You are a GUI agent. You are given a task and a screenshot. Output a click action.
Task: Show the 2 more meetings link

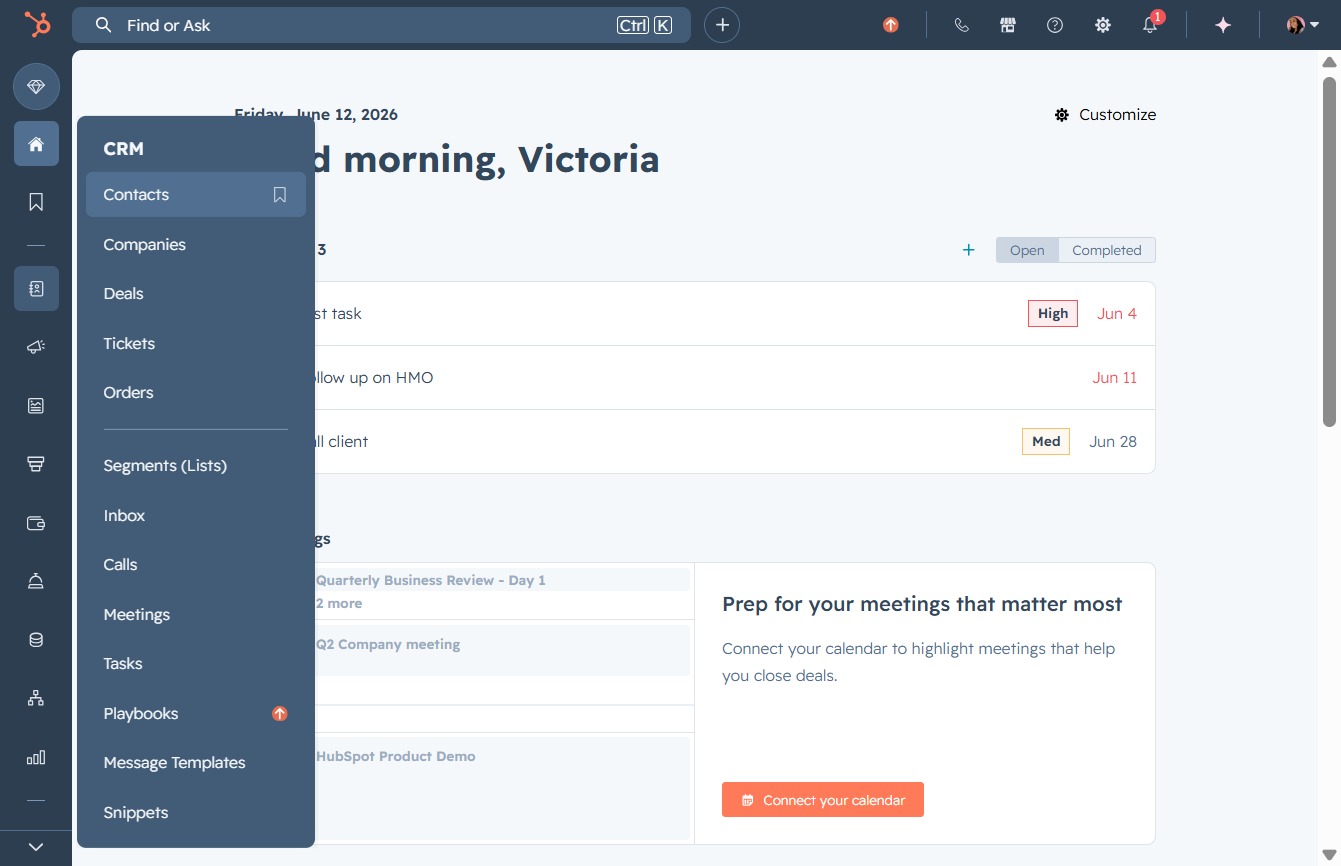[339, 604]
